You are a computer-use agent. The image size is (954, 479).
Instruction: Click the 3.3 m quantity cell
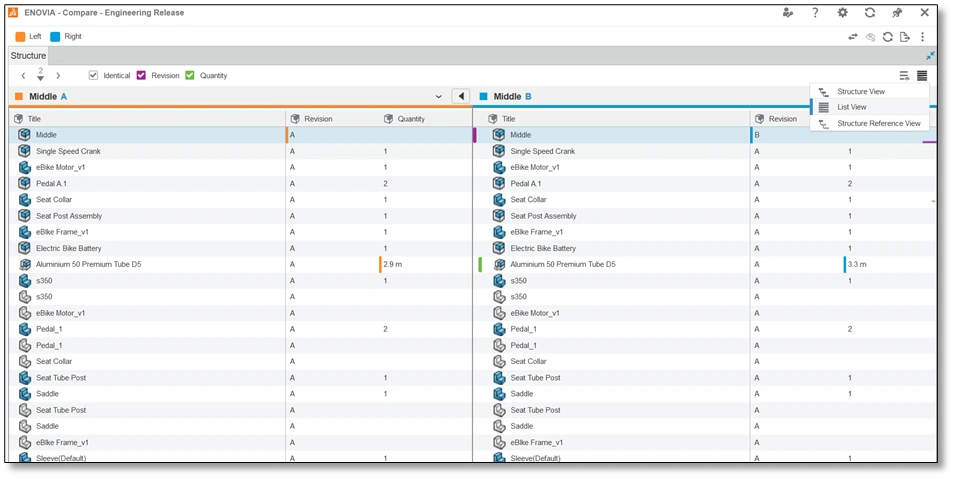point(857,264)
